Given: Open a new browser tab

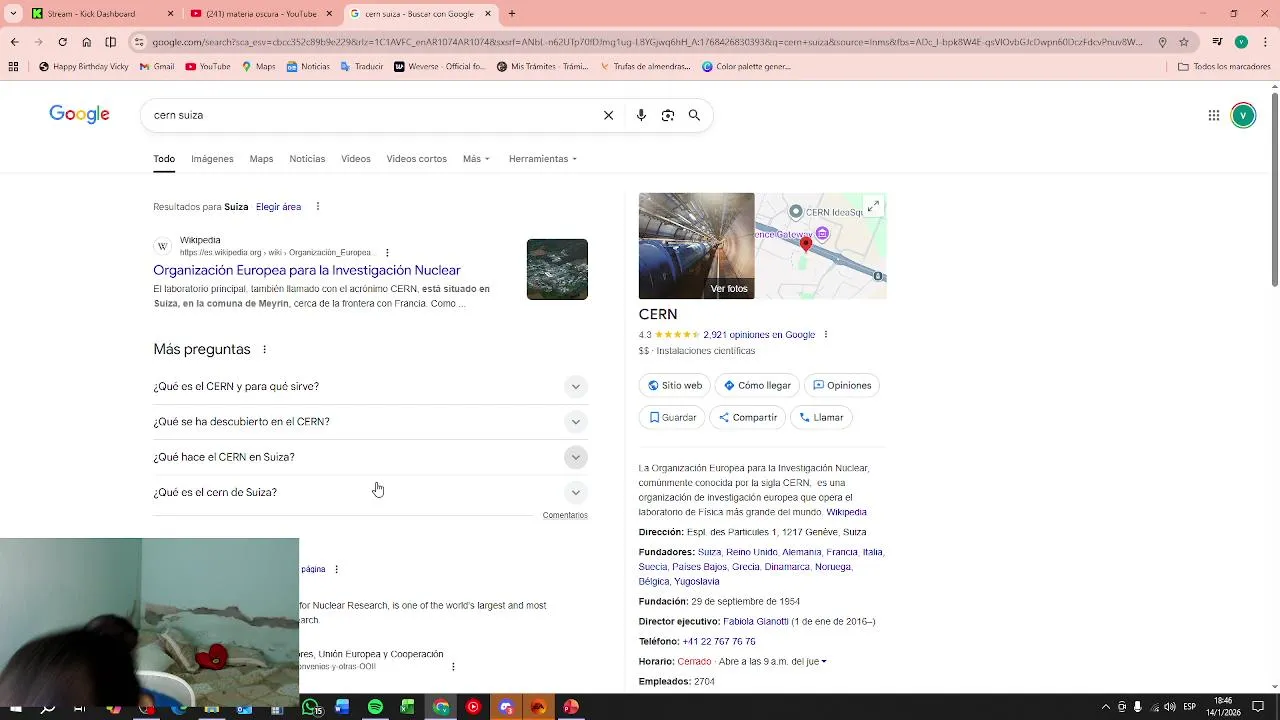Looking at the screenshot, I should (512, 14).
